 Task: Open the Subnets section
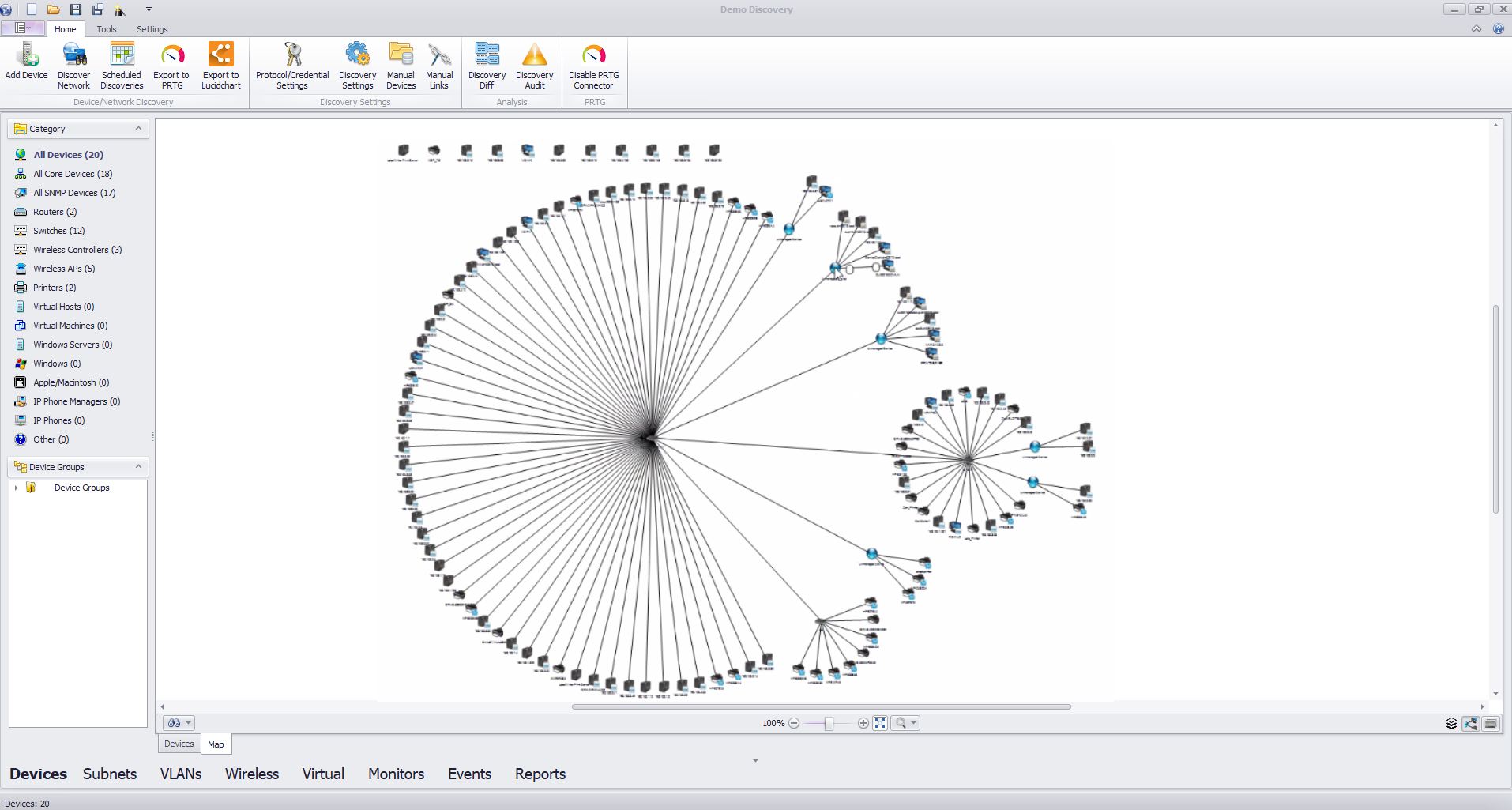coord(110,774)
